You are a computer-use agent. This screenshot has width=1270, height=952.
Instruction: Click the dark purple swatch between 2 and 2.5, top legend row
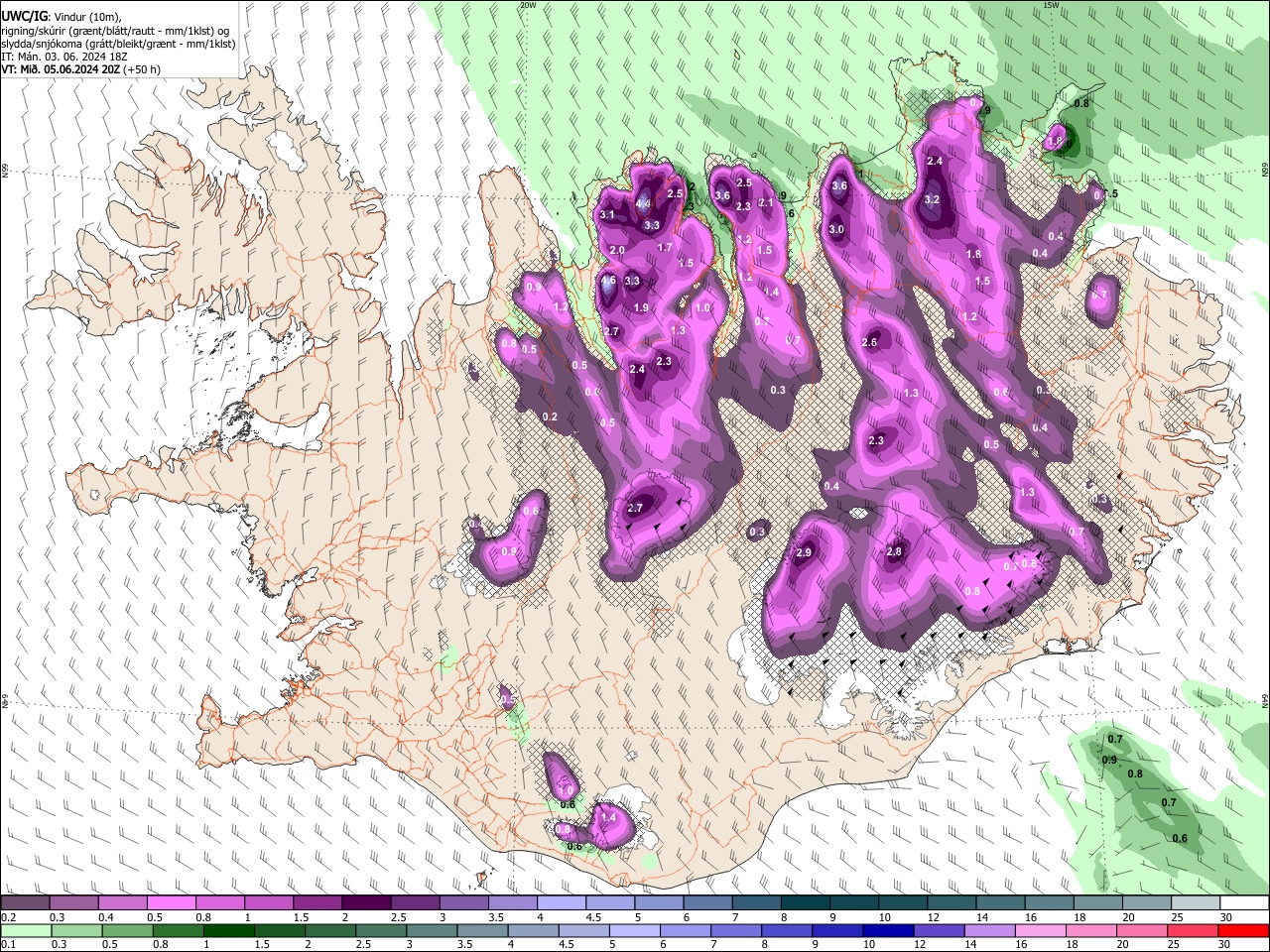click(x=366, y=903)
